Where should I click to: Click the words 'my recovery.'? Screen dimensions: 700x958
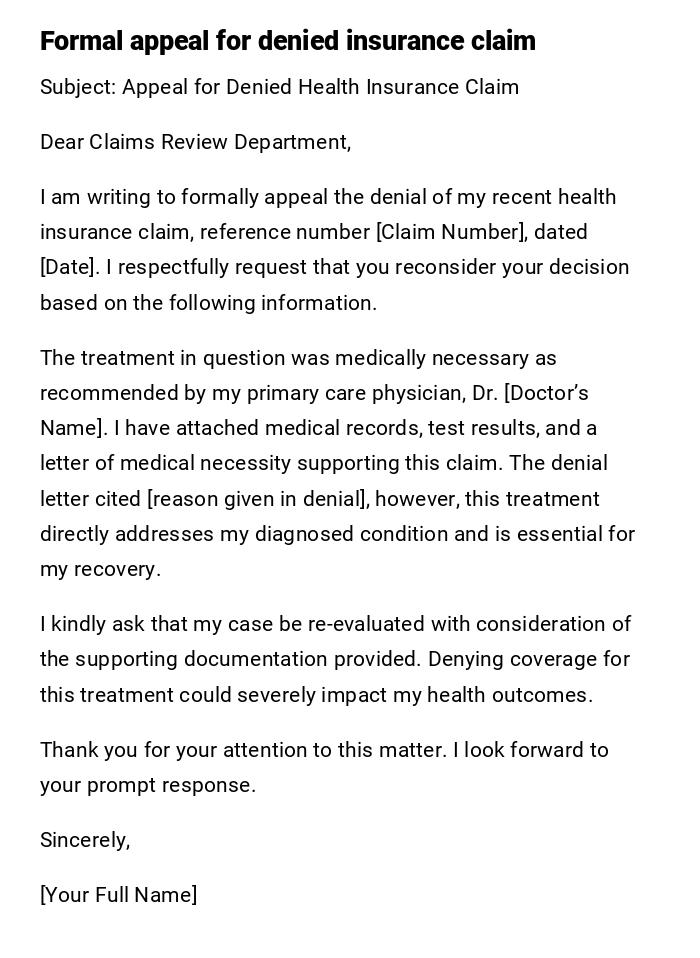pyautogui.click(x=100, y=569)
